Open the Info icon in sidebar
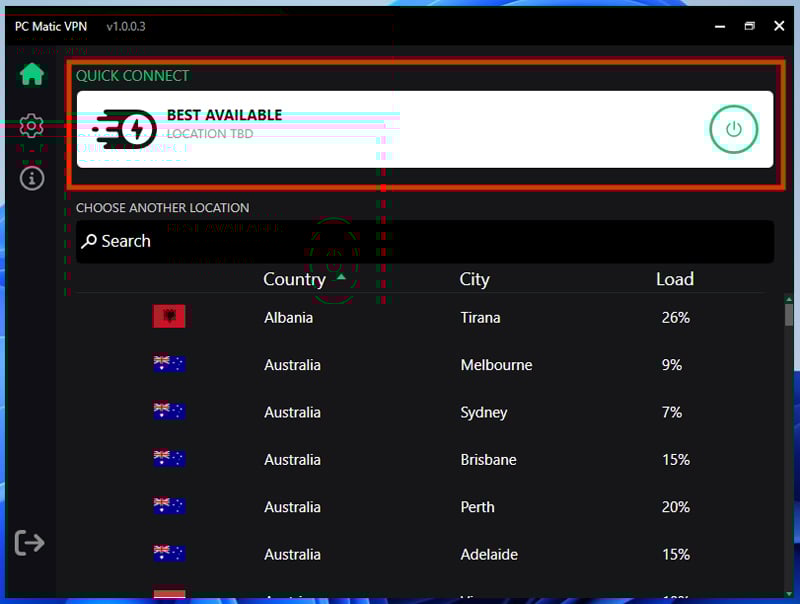The height and width of the screenshot is (604, 800). [32, 178]
